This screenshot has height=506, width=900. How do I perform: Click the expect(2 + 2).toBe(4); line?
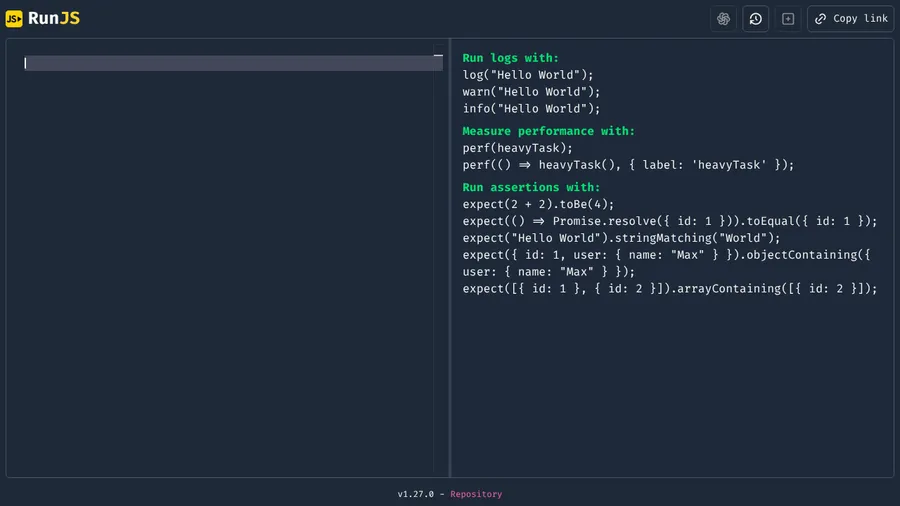click(538, 204)
